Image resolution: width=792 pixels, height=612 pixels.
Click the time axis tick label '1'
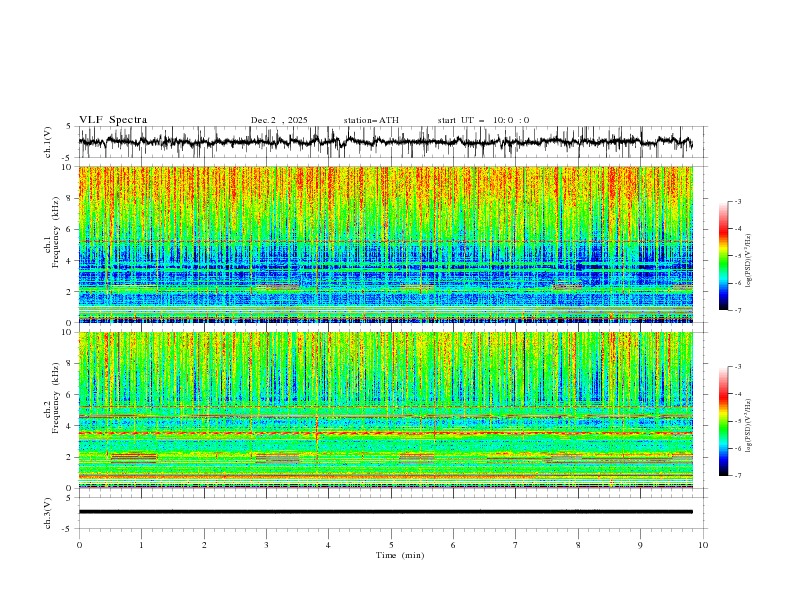(141, 545)
